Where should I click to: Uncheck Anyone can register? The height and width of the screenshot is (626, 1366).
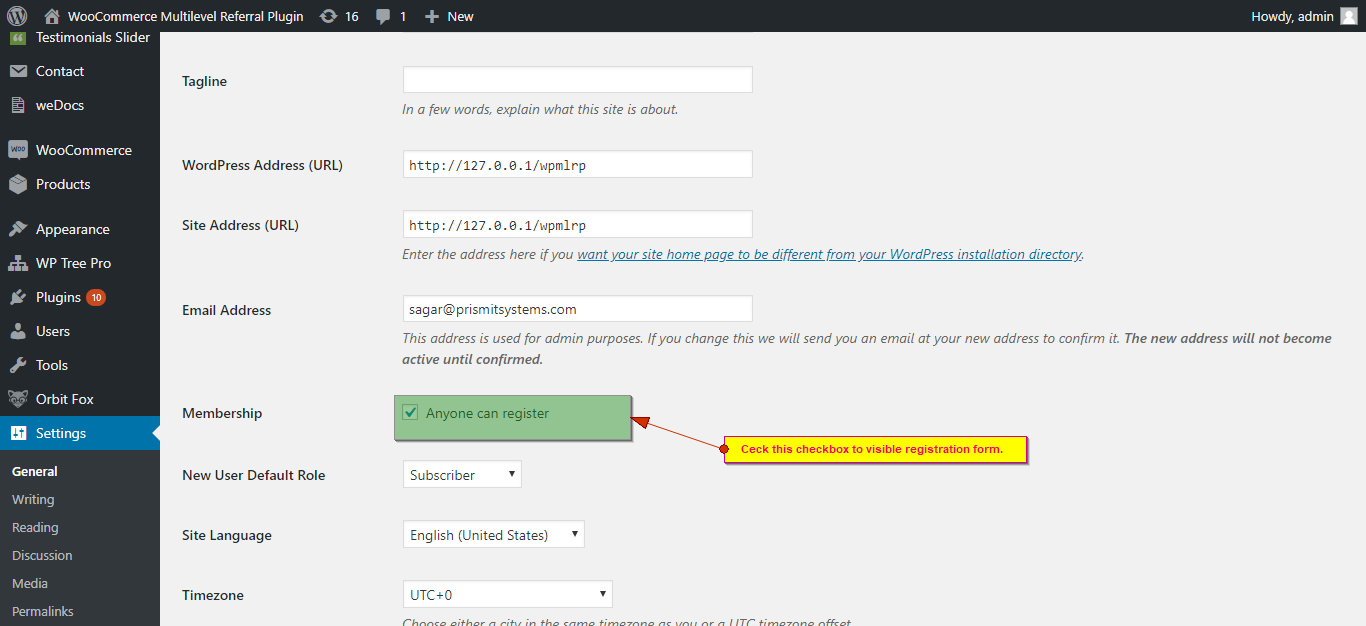410,411
